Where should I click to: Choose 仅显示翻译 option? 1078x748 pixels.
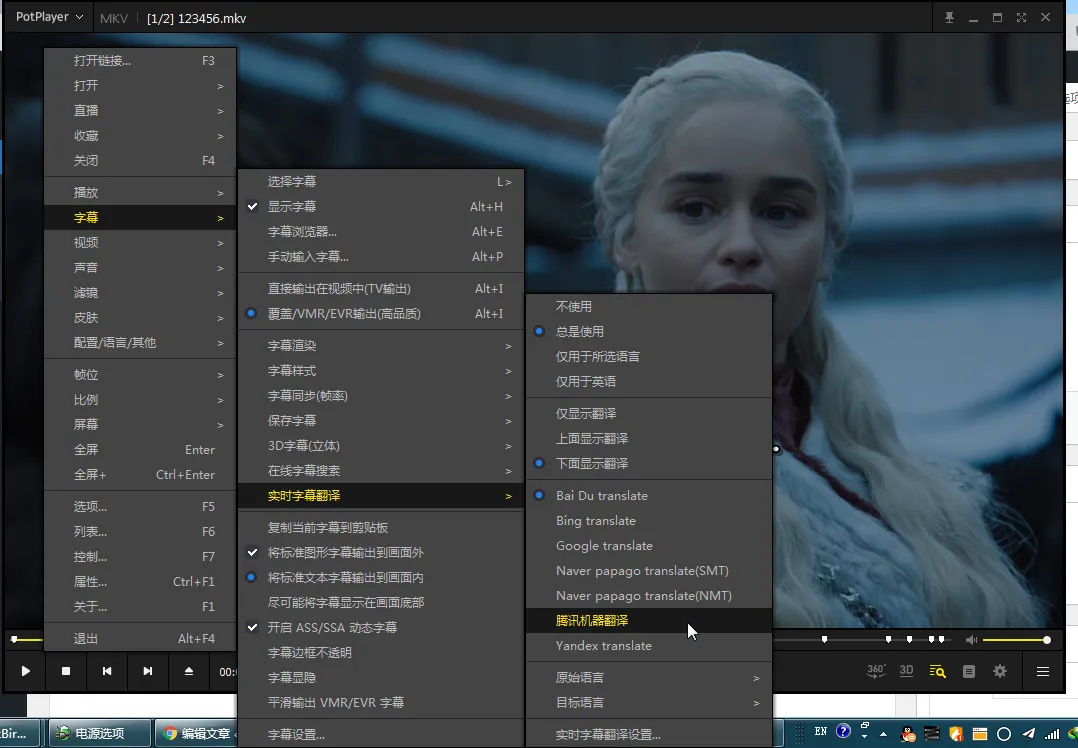tap(649, 413)
